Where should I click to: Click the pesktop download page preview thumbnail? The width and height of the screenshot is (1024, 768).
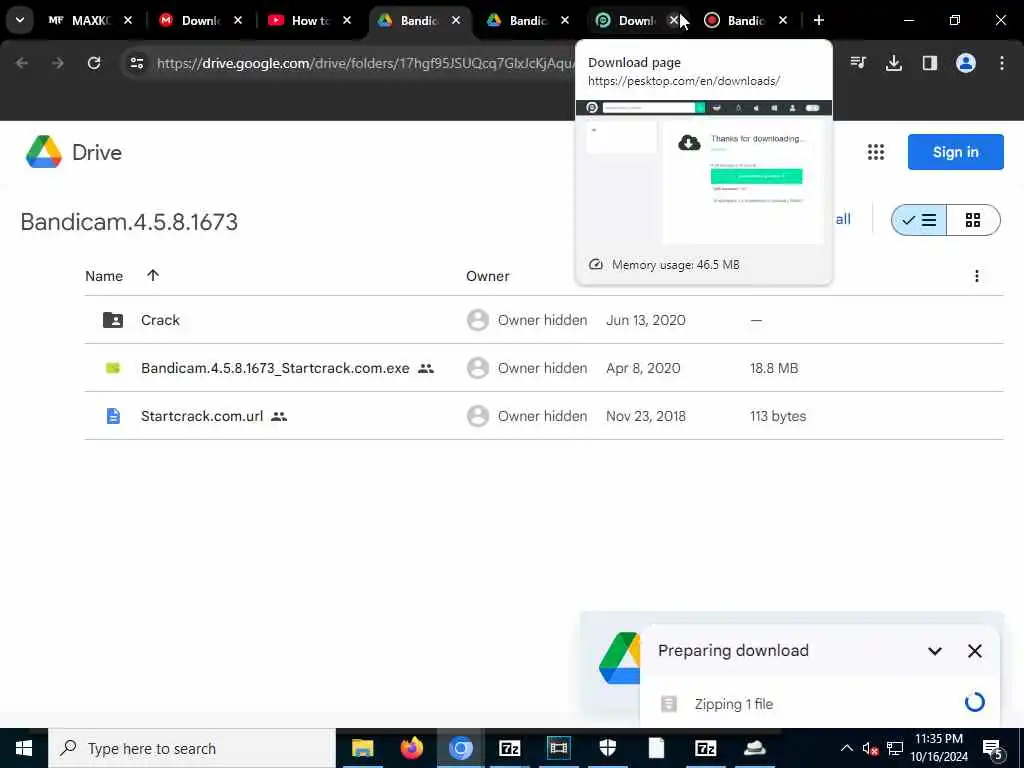pyautogui.click(x=703, y=172)
